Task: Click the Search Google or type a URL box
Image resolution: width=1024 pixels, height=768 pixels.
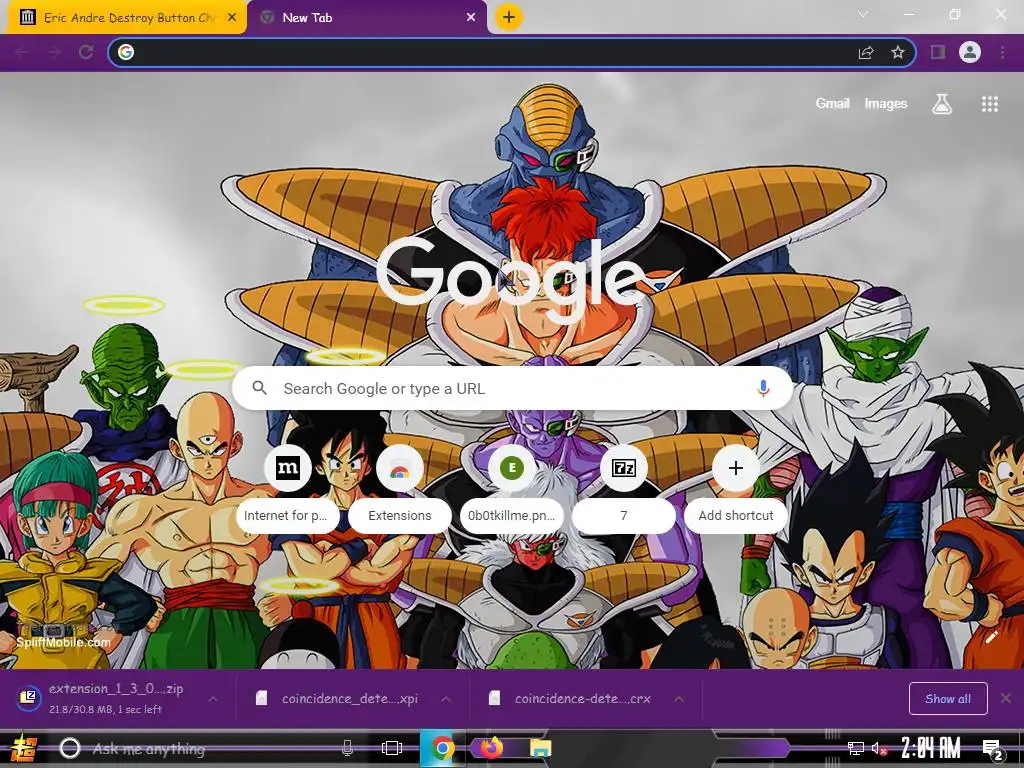Action: click(512, 389)
